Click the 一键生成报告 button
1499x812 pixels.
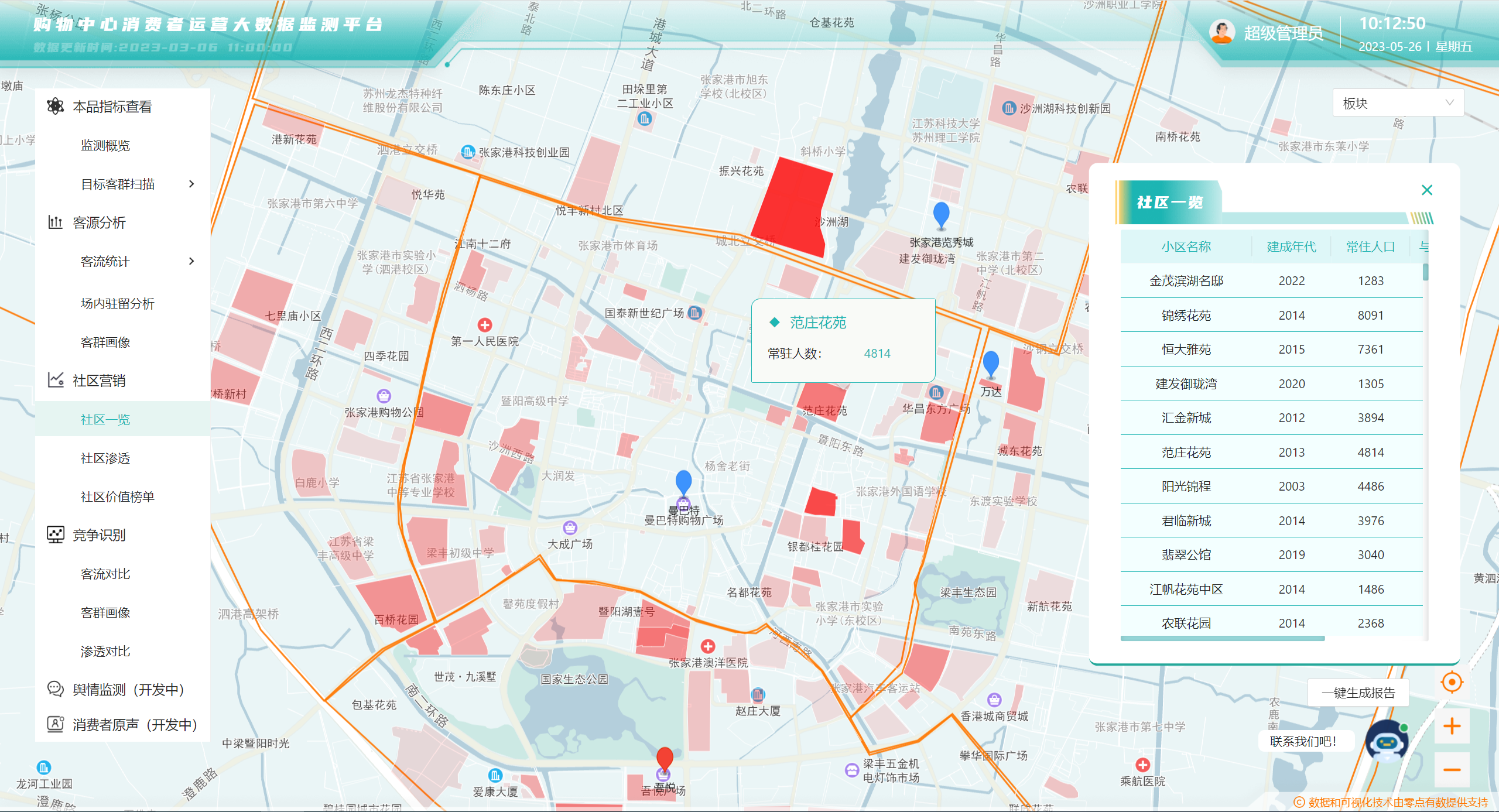coord(1358,693)
